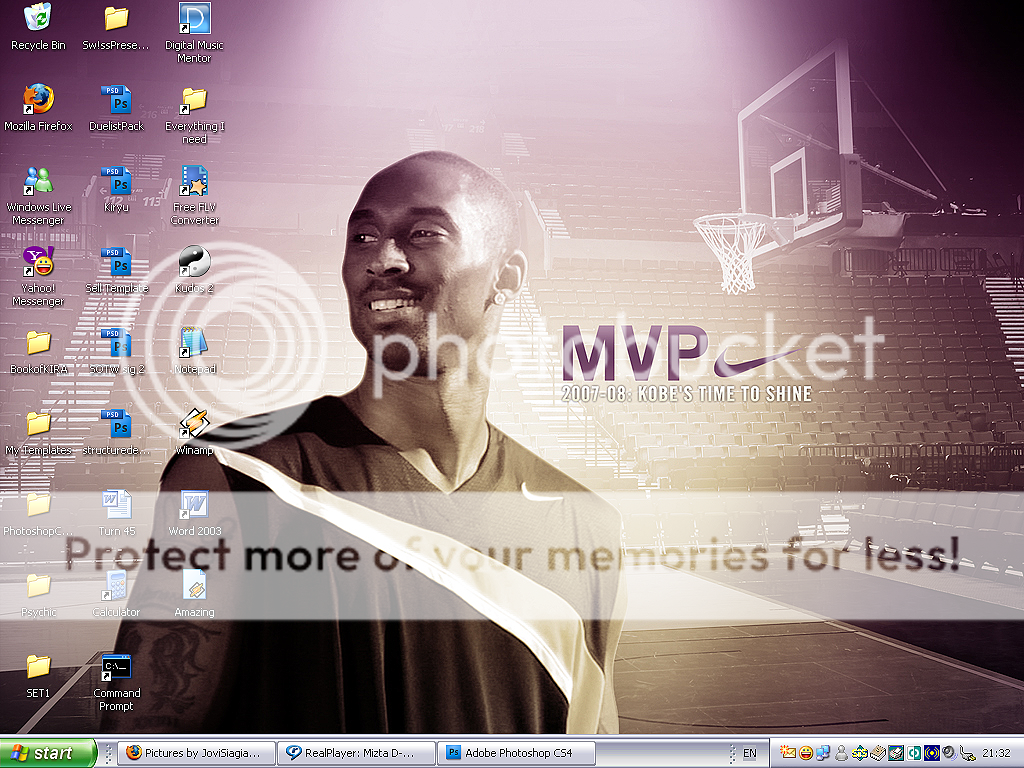
Task: Open the BookofKIRA folder
Action: coord(38,344)
